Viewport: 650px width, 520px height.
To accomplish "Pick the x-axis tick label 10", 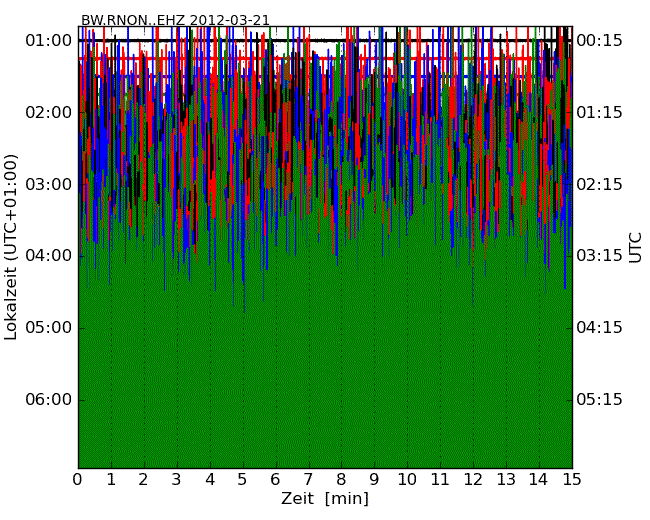I will (407, 480).
